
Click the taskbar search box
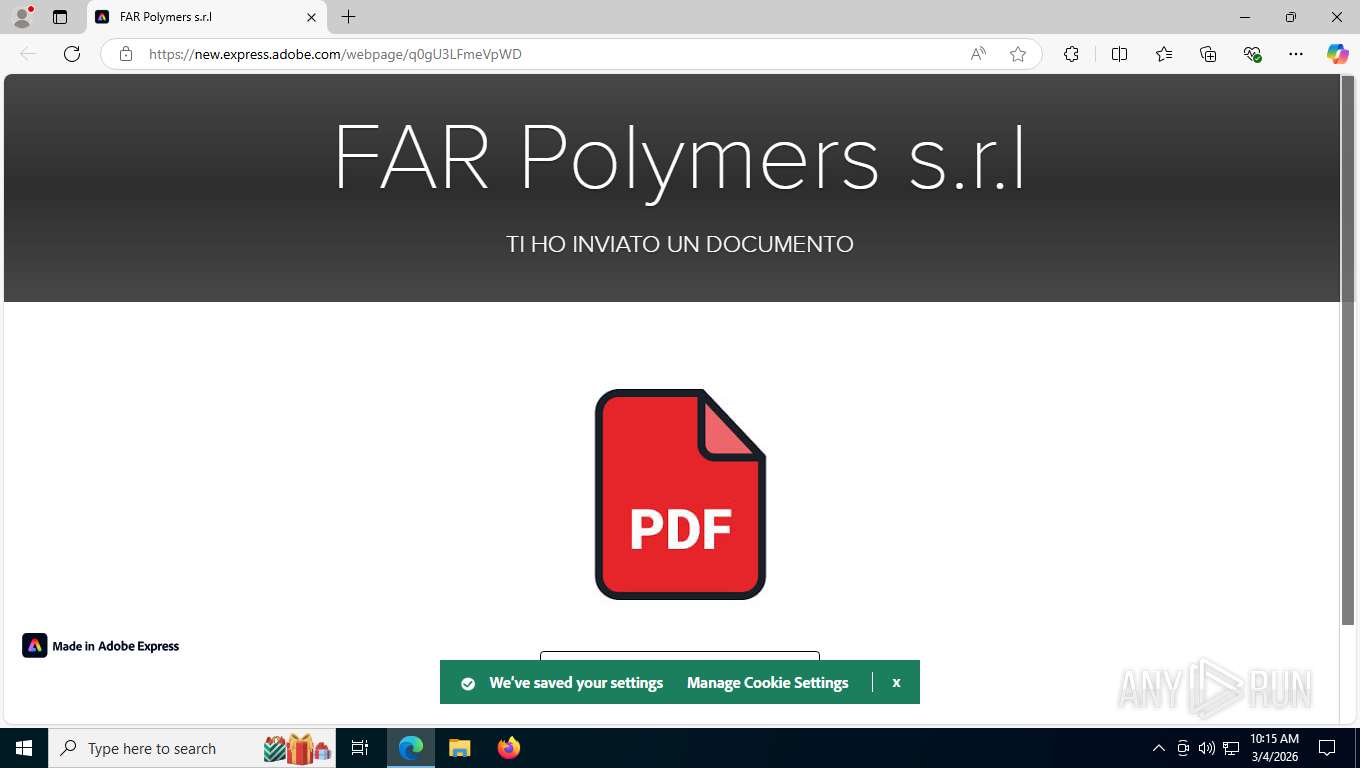pos(194,748)
